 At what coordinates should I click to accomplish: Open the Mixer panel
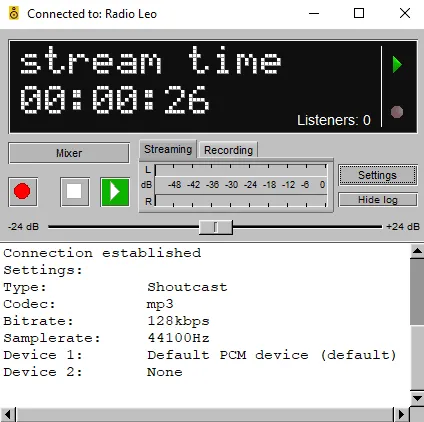coord(69,153)
